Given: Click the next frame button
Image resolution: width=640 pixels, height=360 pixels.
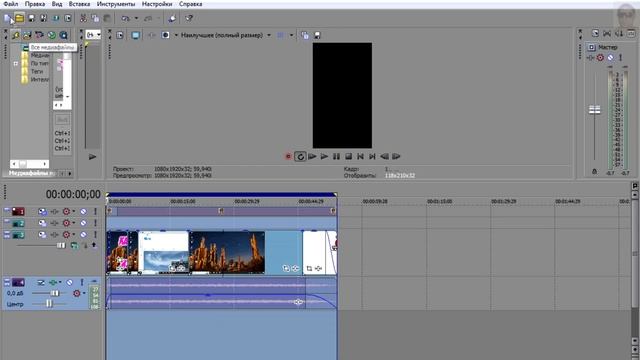Looking at the screenshot, I should tap(396, 156).
